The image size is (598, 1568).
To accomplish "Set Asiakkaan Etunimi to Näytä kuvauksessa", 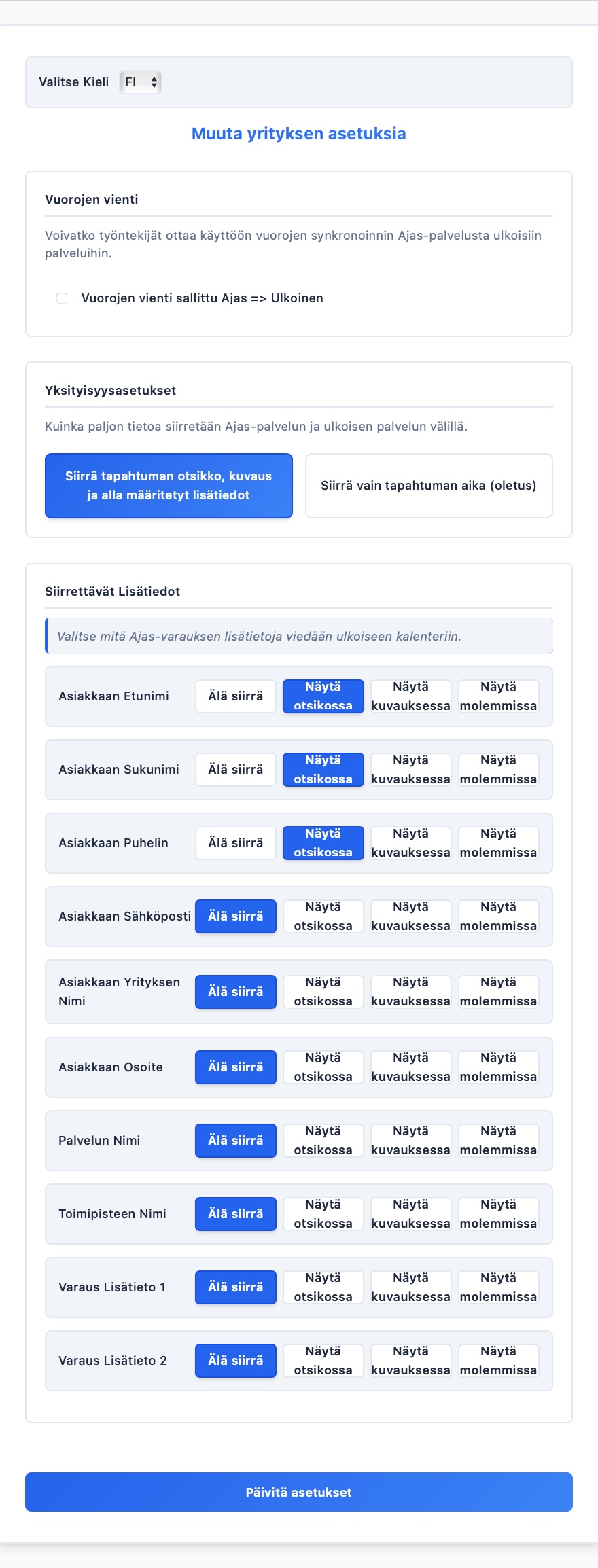I will 410,696.
